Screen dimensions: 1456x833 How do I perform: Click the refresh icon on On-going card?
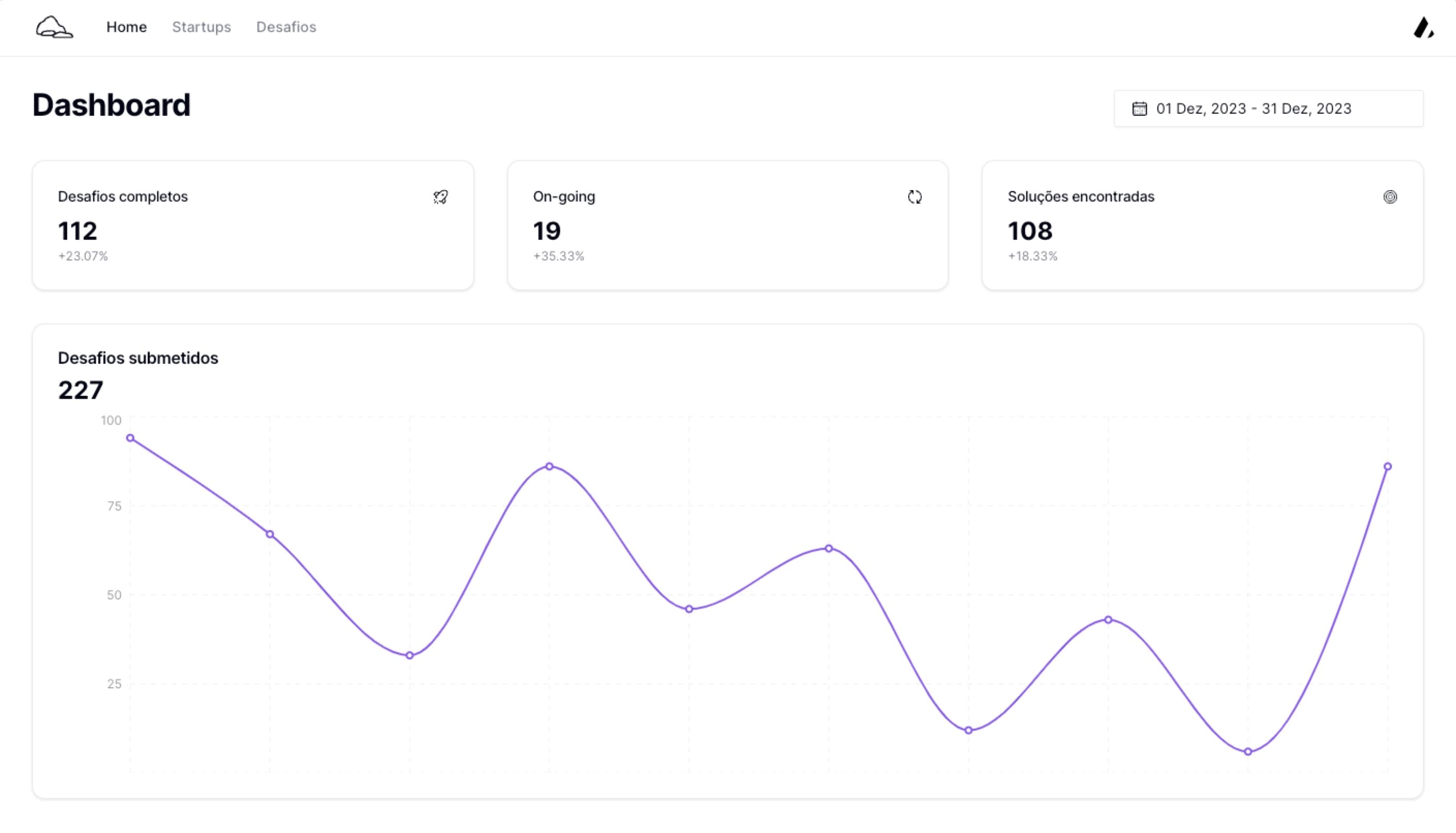[x=915, y=197]
